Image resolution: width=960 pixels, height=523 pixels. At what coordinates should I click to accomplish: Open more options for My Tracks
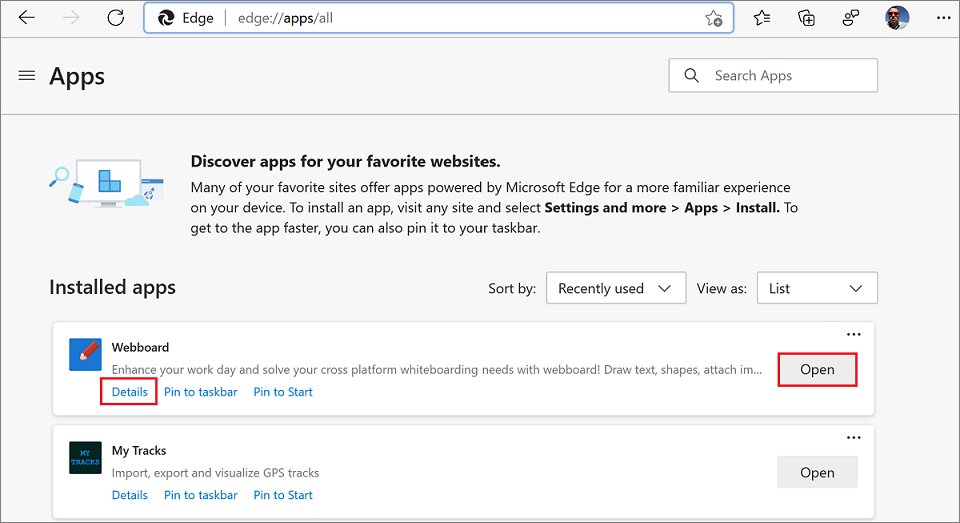(853, 437)
